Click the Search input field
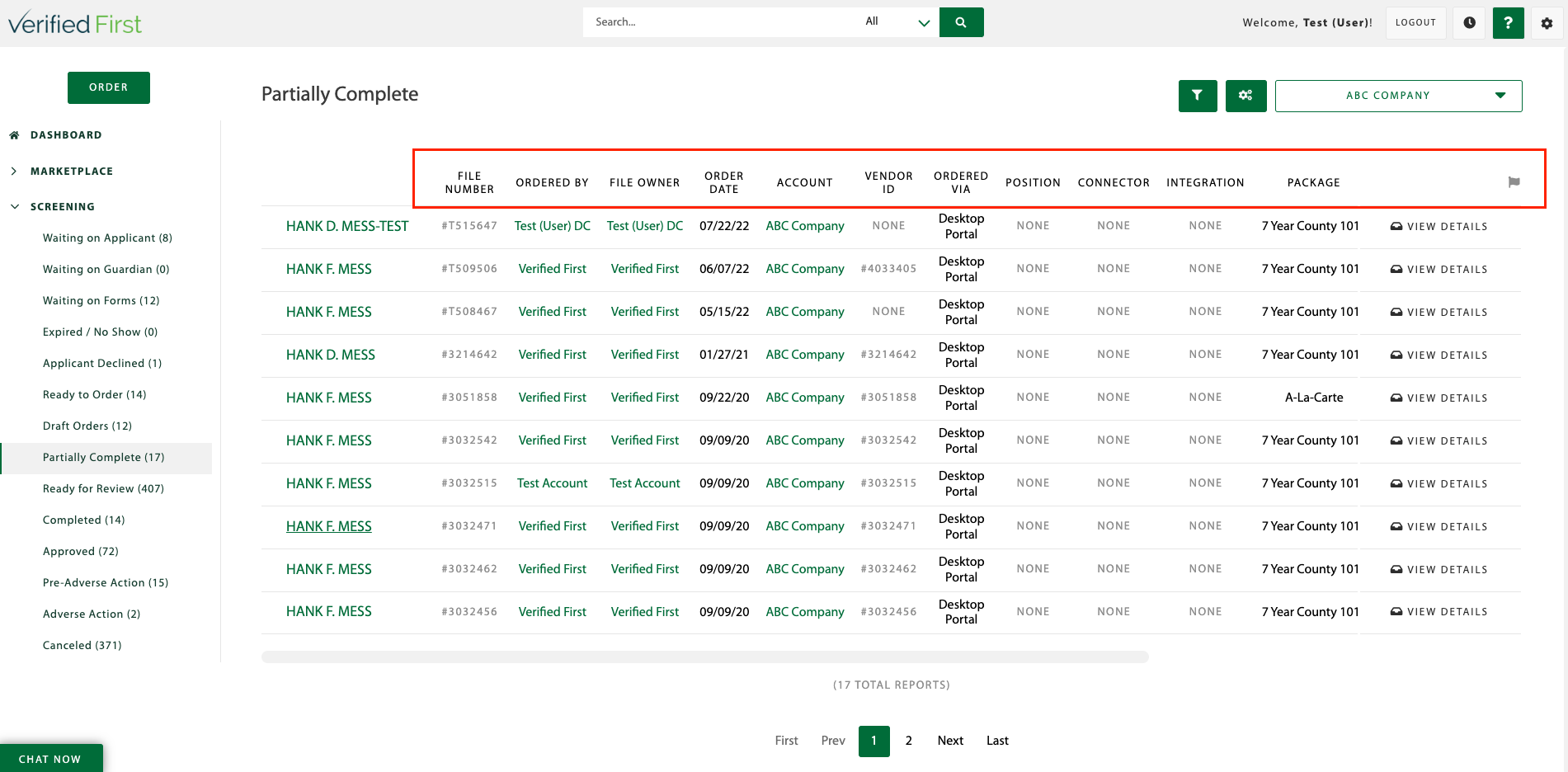Screen dimensions: 1568x772 click(x=720, y=22)
